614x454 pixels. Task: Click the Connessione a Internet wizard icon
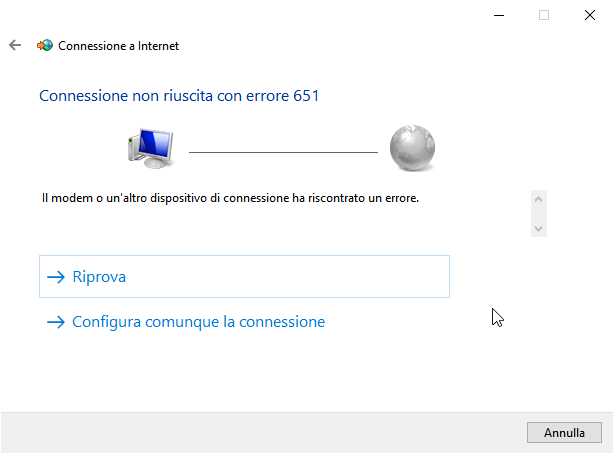pyautogui.click(x=45, y=45)
